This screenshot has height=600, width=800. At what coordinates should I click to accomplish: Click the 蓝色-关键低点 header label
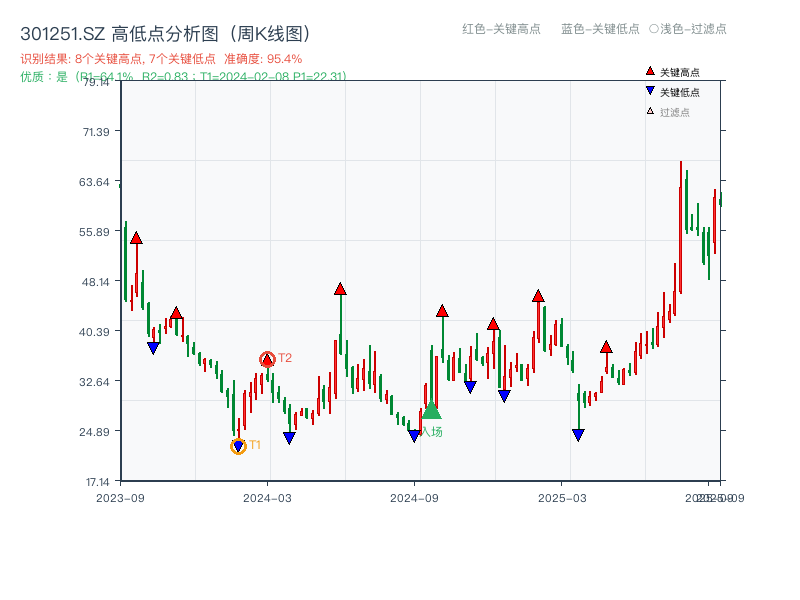pyautogui.click(x=600, y=29)
